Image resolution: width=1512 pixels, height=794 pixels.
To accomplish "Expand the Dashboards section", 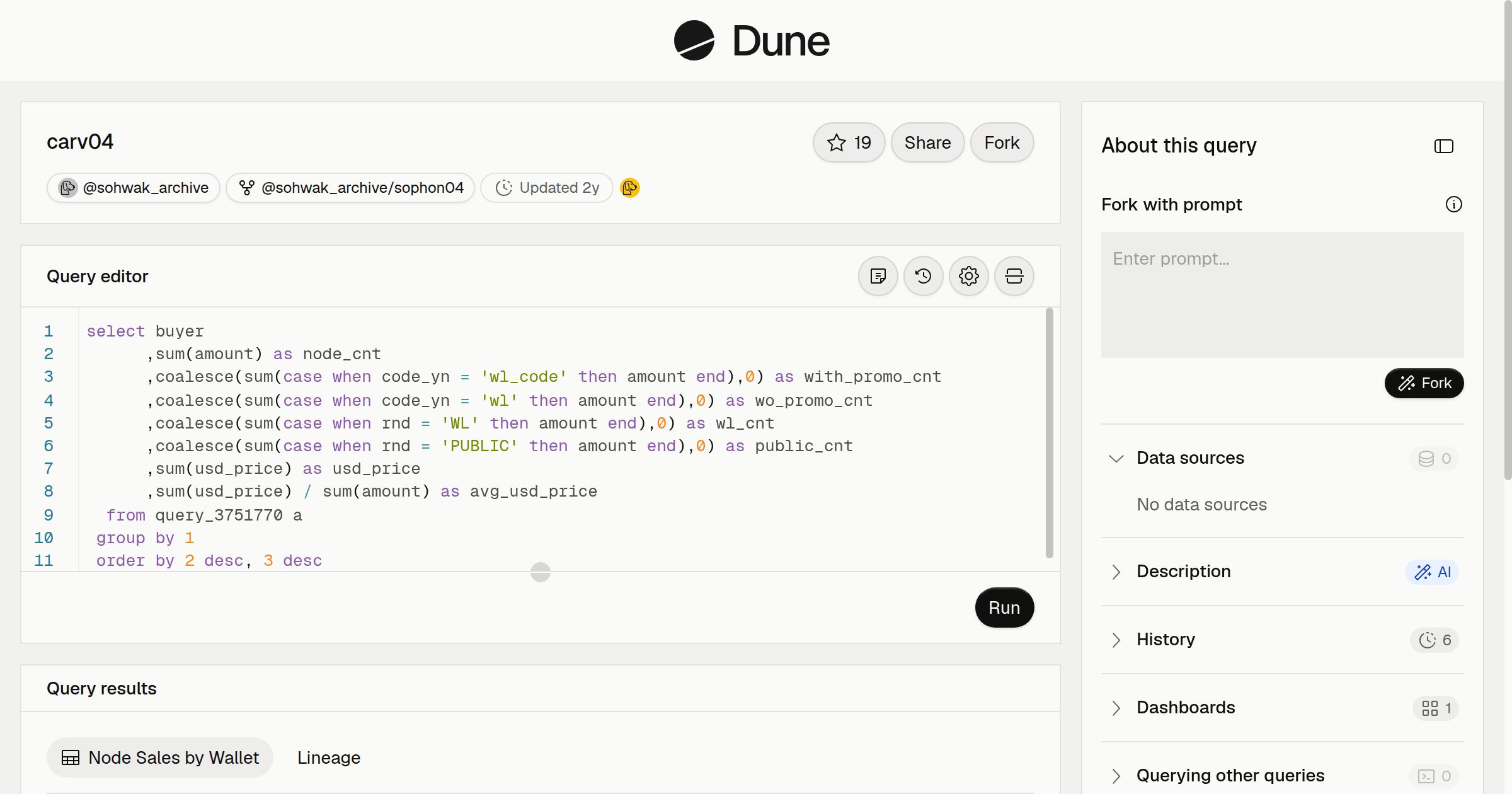I will tap(1116, 708).
